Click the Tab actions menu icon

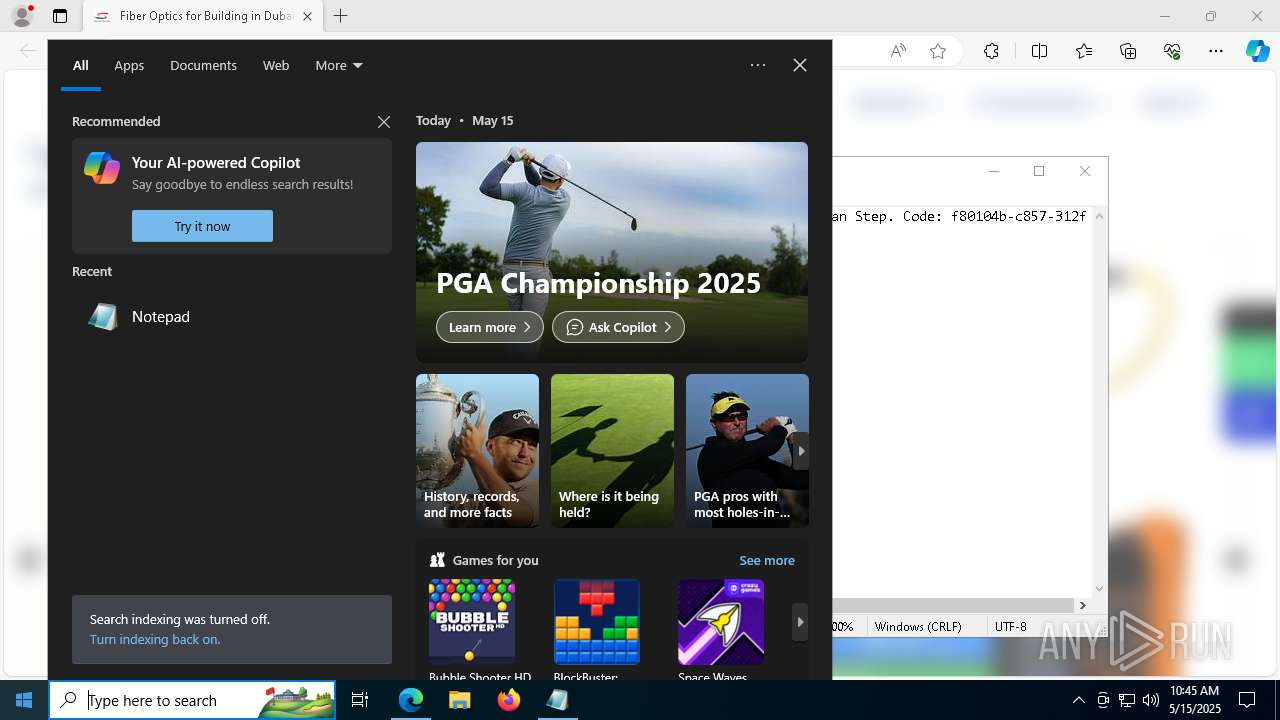coord(60,16)
